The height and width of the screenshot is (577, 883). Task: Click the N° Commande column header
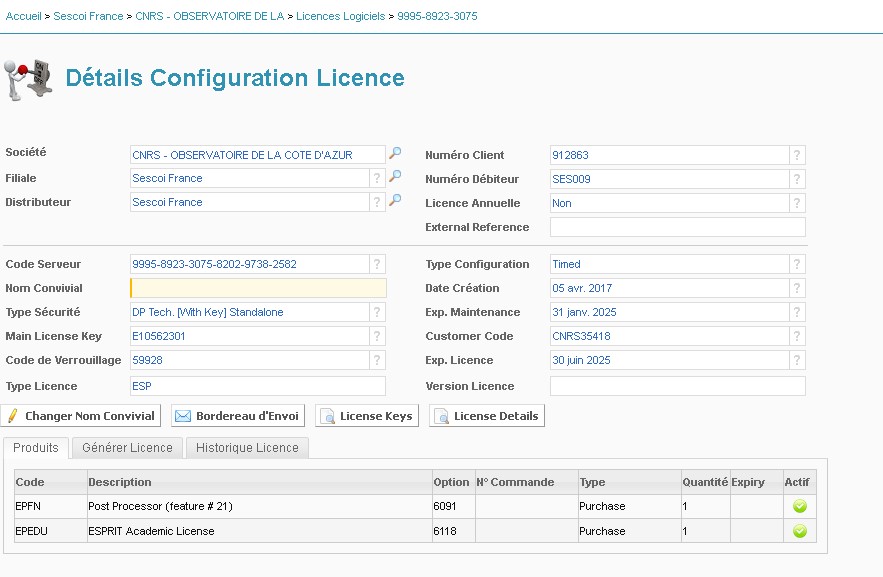[x=527, y=482]
